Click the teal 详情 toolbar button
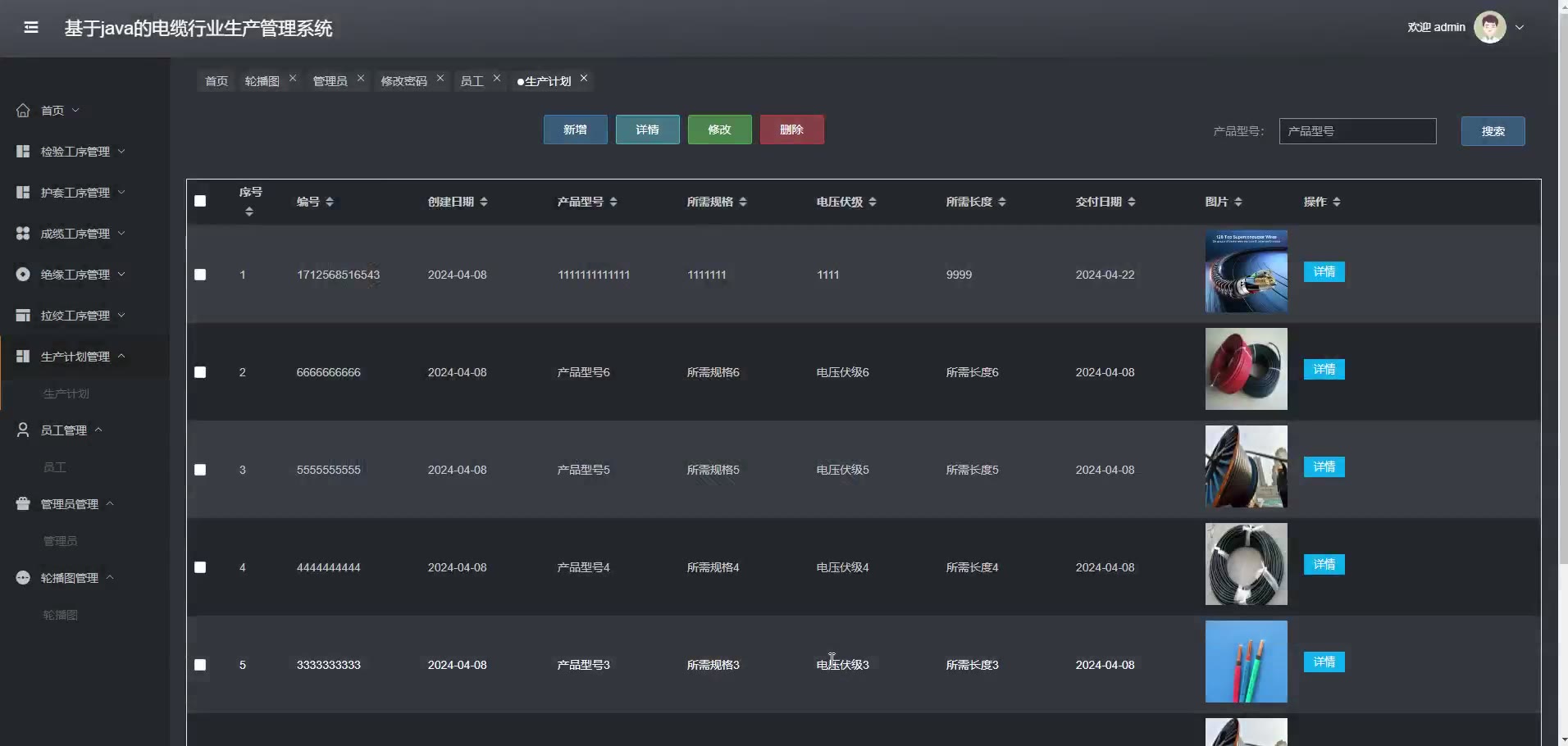This screenshot has width=1568, height=746. (648, 130)
